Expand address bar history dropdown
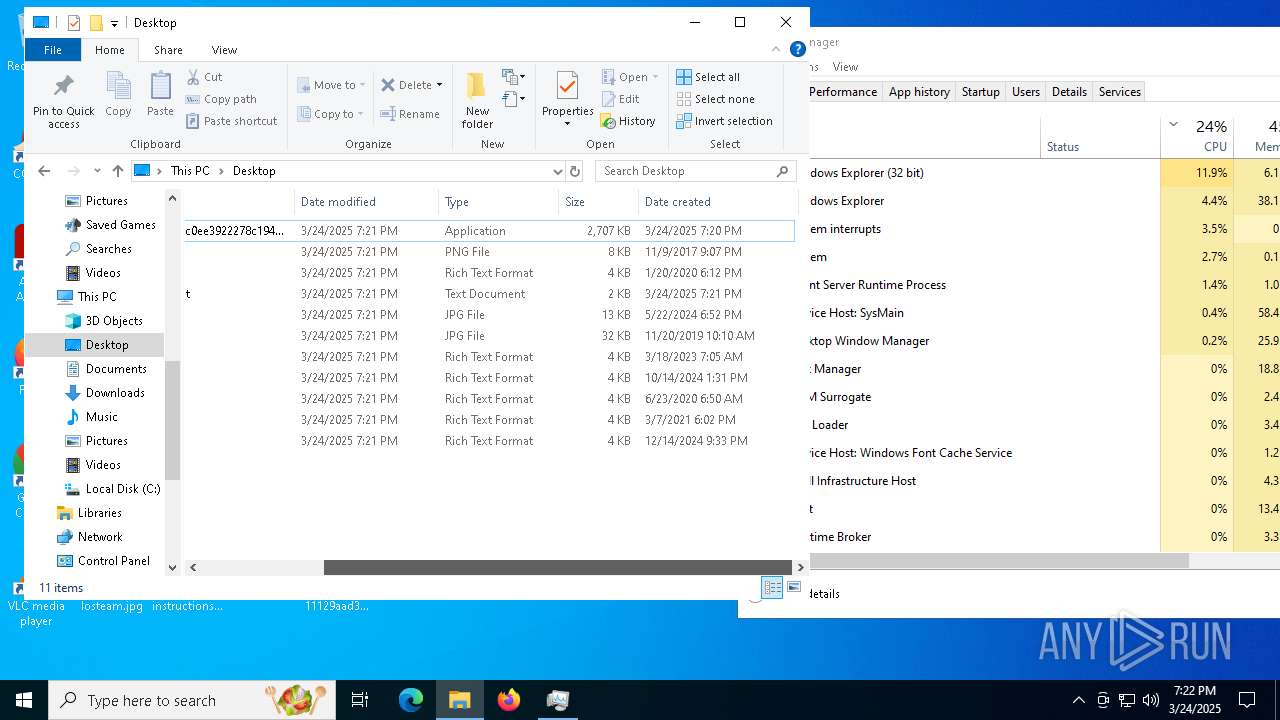1280x720 pixels. [557, 171]
